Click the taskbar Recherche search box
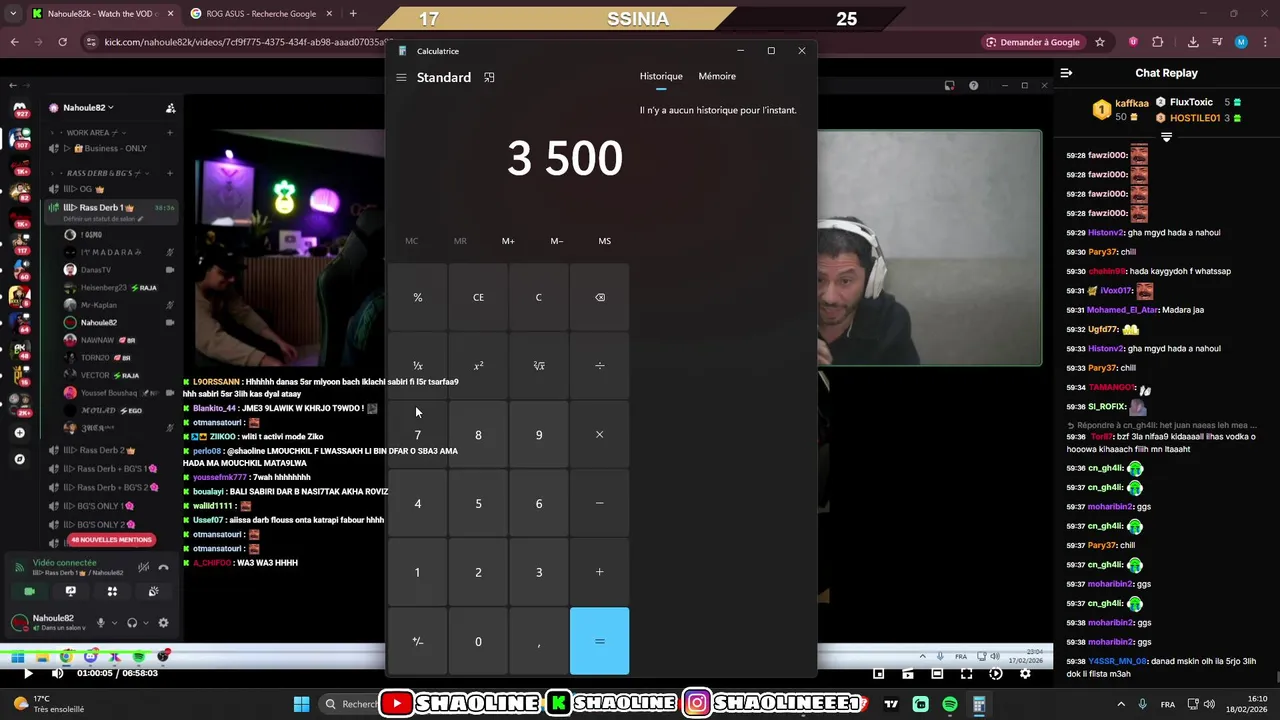The height and width of the screenshot is (720, 1280). 352,704
